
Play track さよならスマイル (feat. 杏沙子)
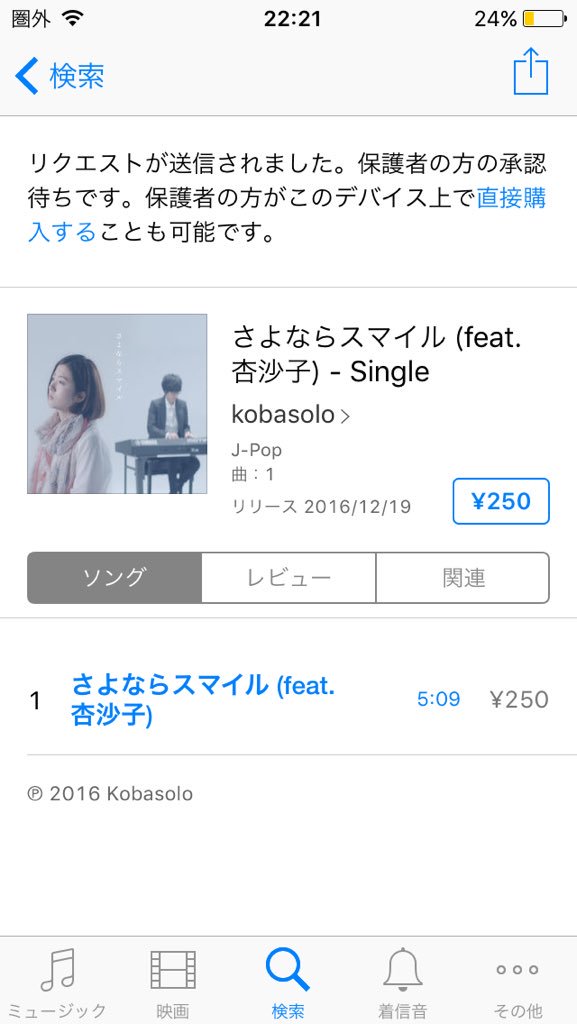click(203, 700)
